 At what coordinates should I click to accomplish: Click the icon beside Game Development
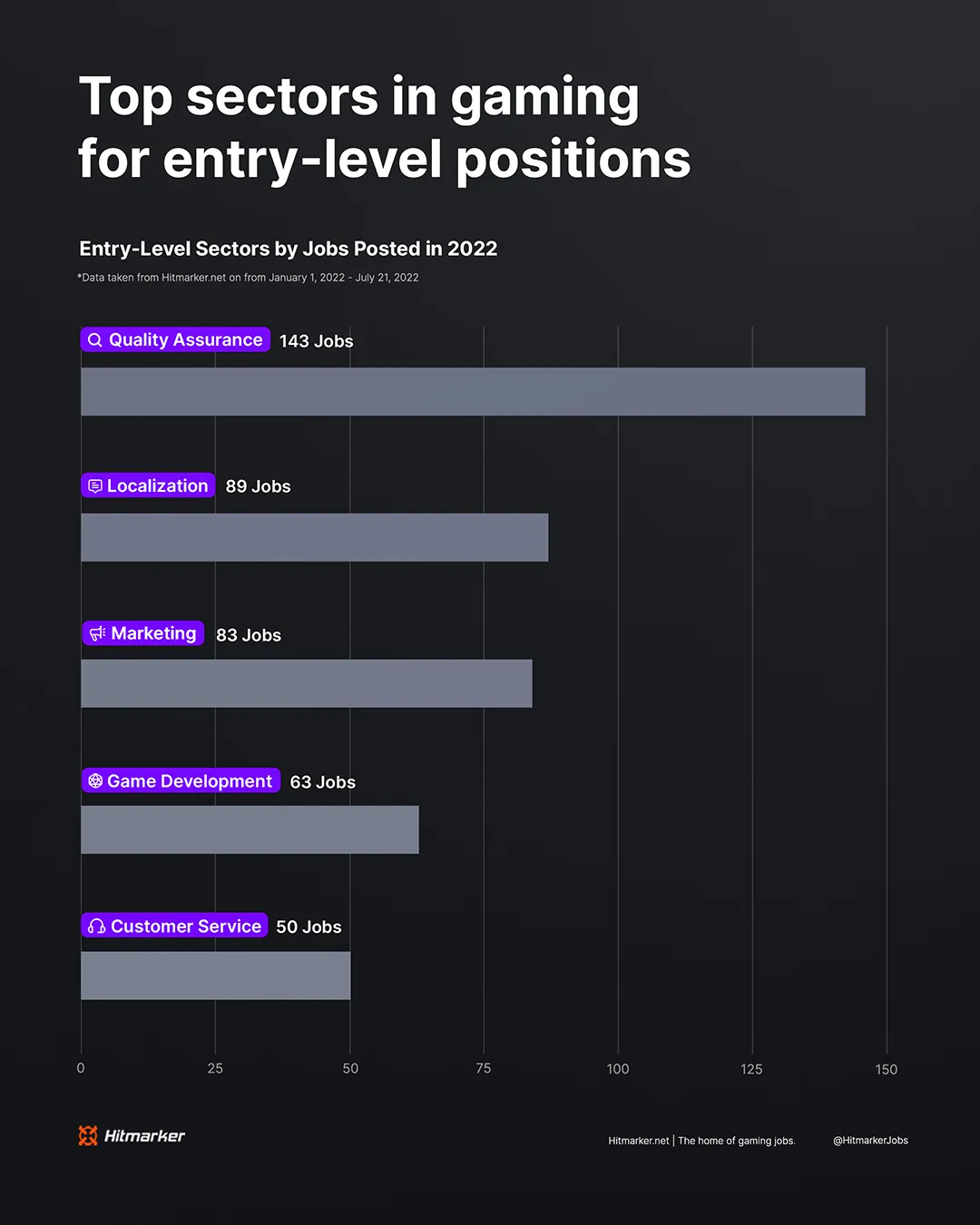coord(95,781)
